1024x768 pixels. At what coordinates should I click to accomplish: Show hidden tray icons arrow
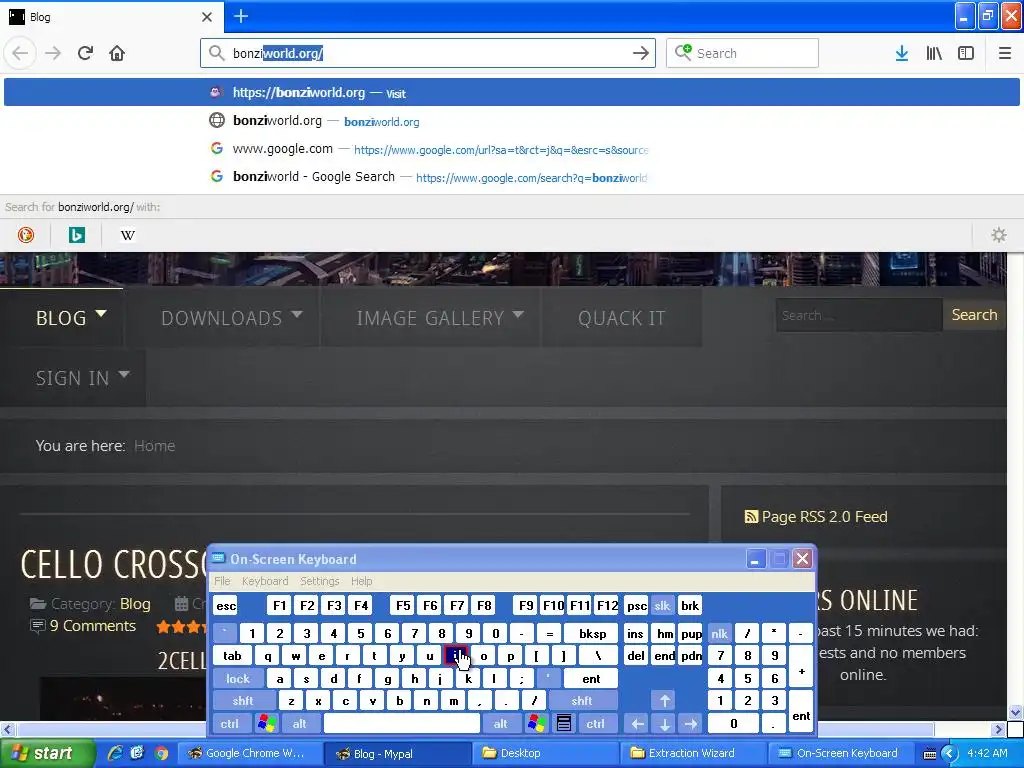click(949, 753)
